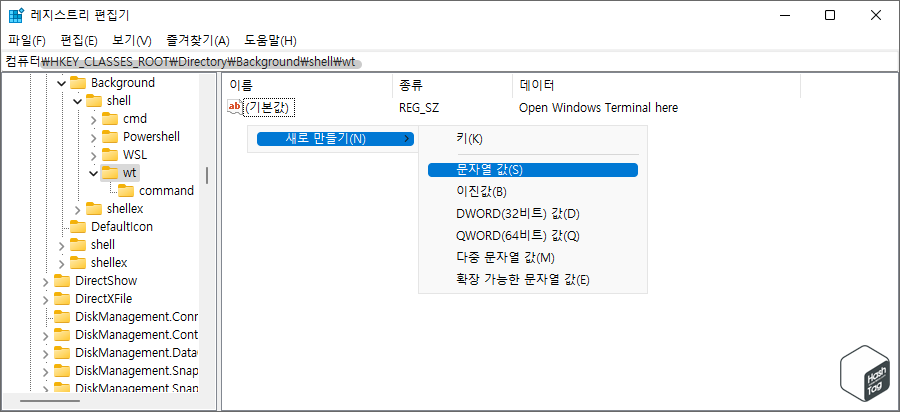Click the DirectXFile folder icon

point(62,298)
